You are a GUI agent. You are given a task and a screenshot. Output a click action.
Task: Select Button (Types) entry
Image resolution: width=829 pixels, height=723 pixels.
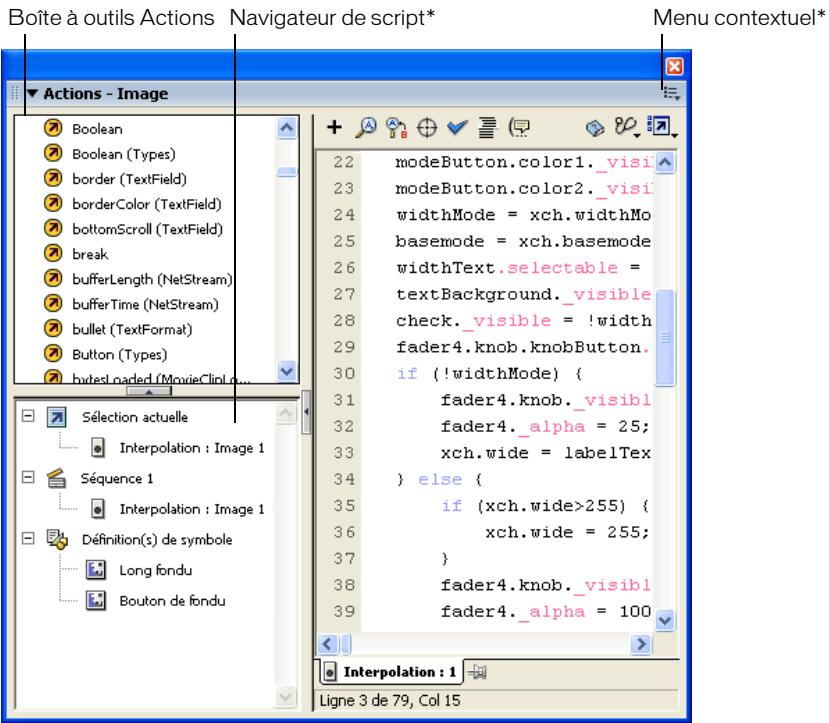point(119,354)
